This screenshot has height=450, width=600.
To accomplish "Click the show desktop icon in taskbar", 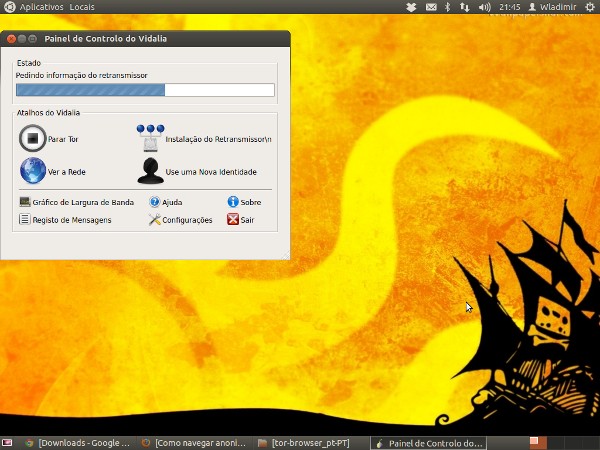I will 7,443.
